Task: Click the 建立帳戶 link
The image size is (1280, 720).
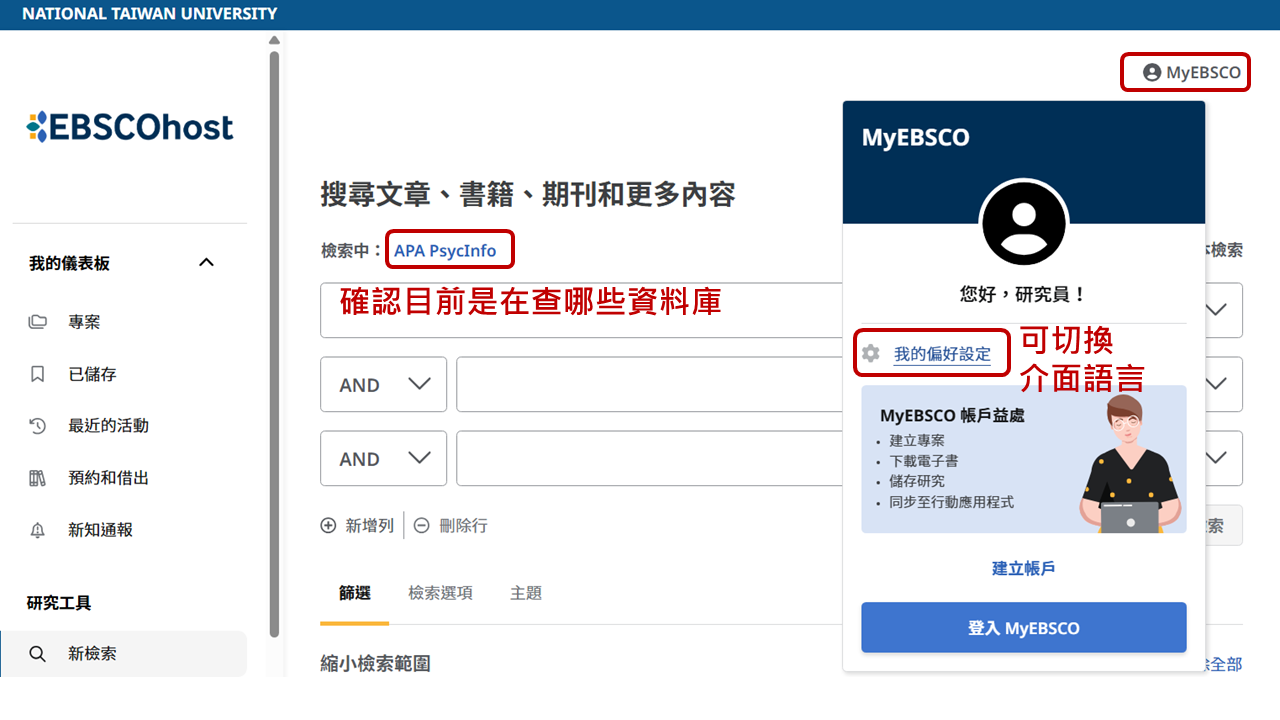Action: click(x=1023, y=568)
